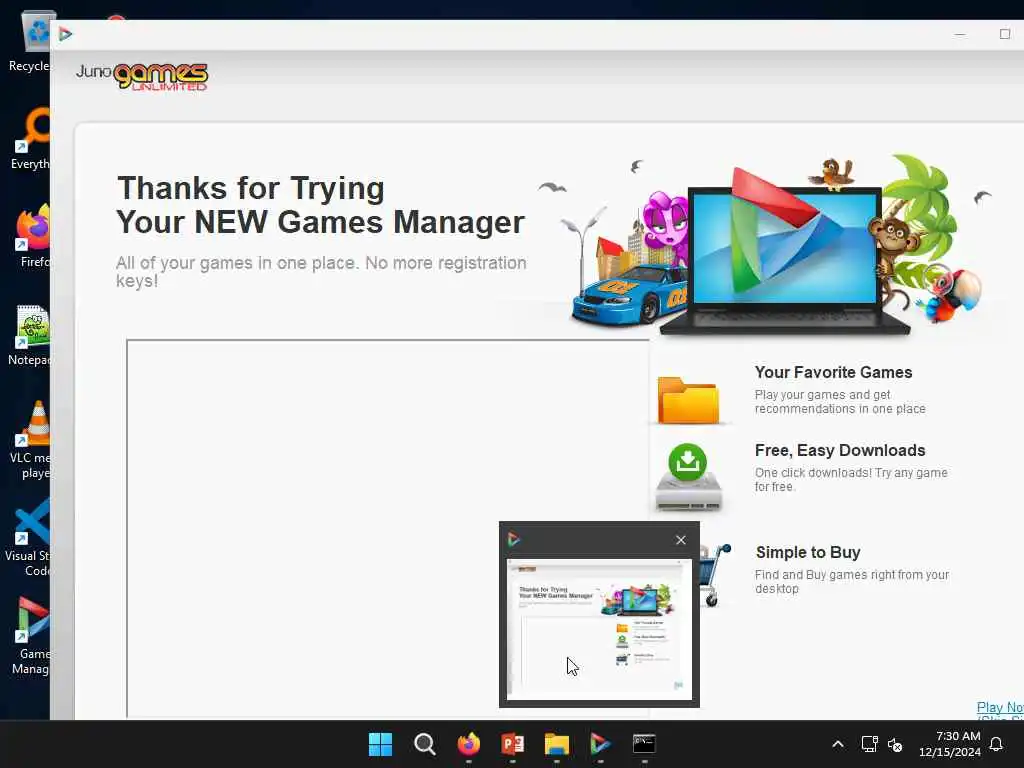Click the Games Manager logo in preview popup

pos(514,539)
